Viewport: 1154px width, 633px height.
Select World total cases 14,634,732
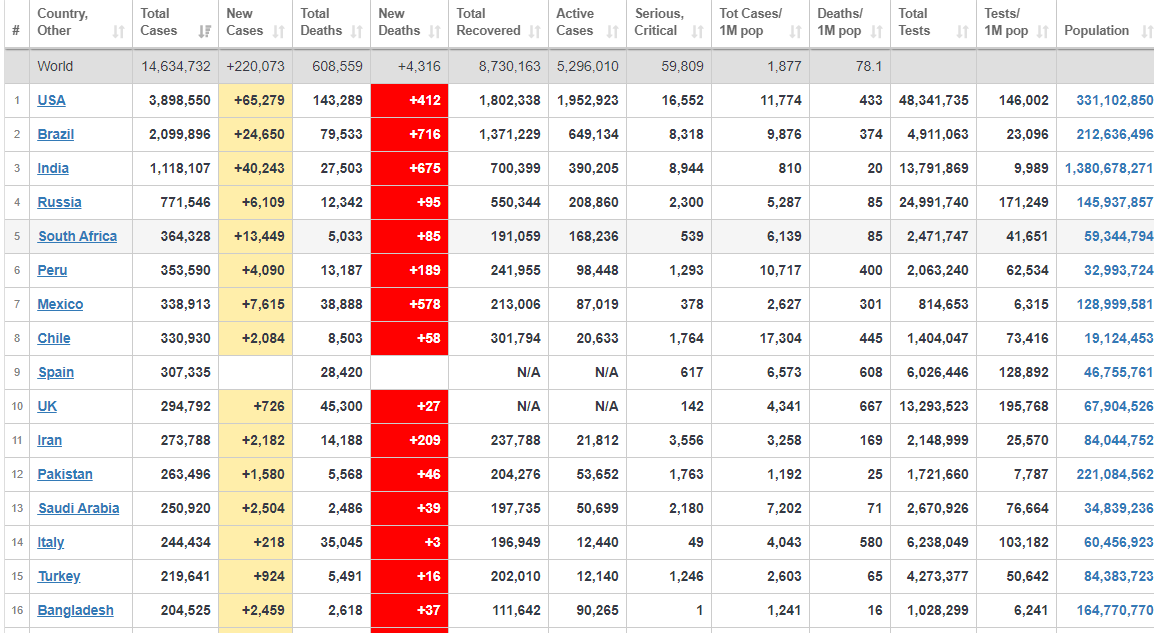tap(176, 66)
